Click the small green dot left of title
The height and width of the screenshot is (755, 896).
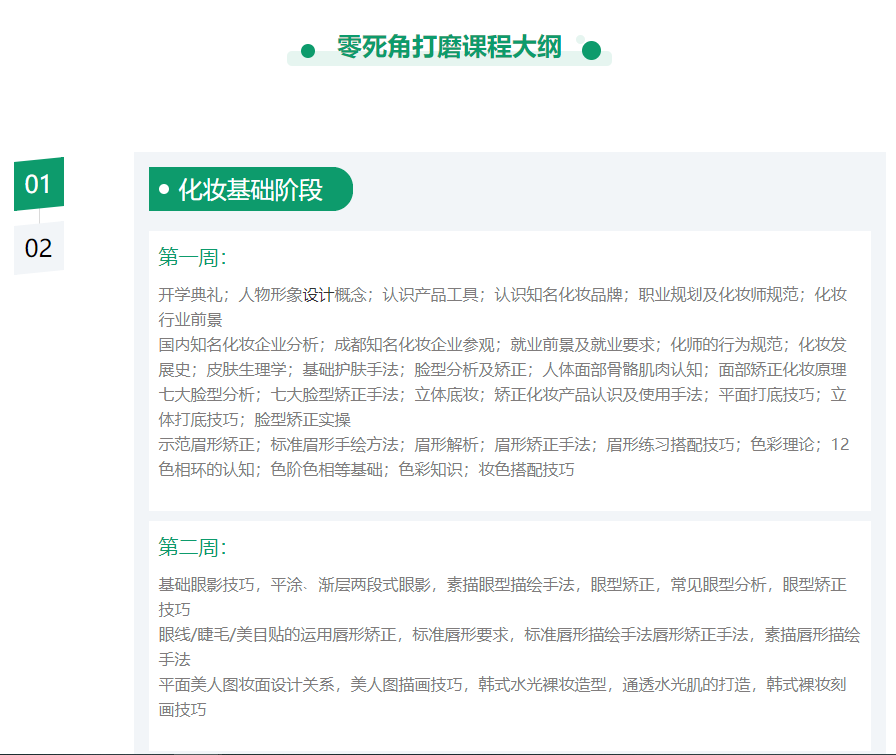click(x=308, y=51)
